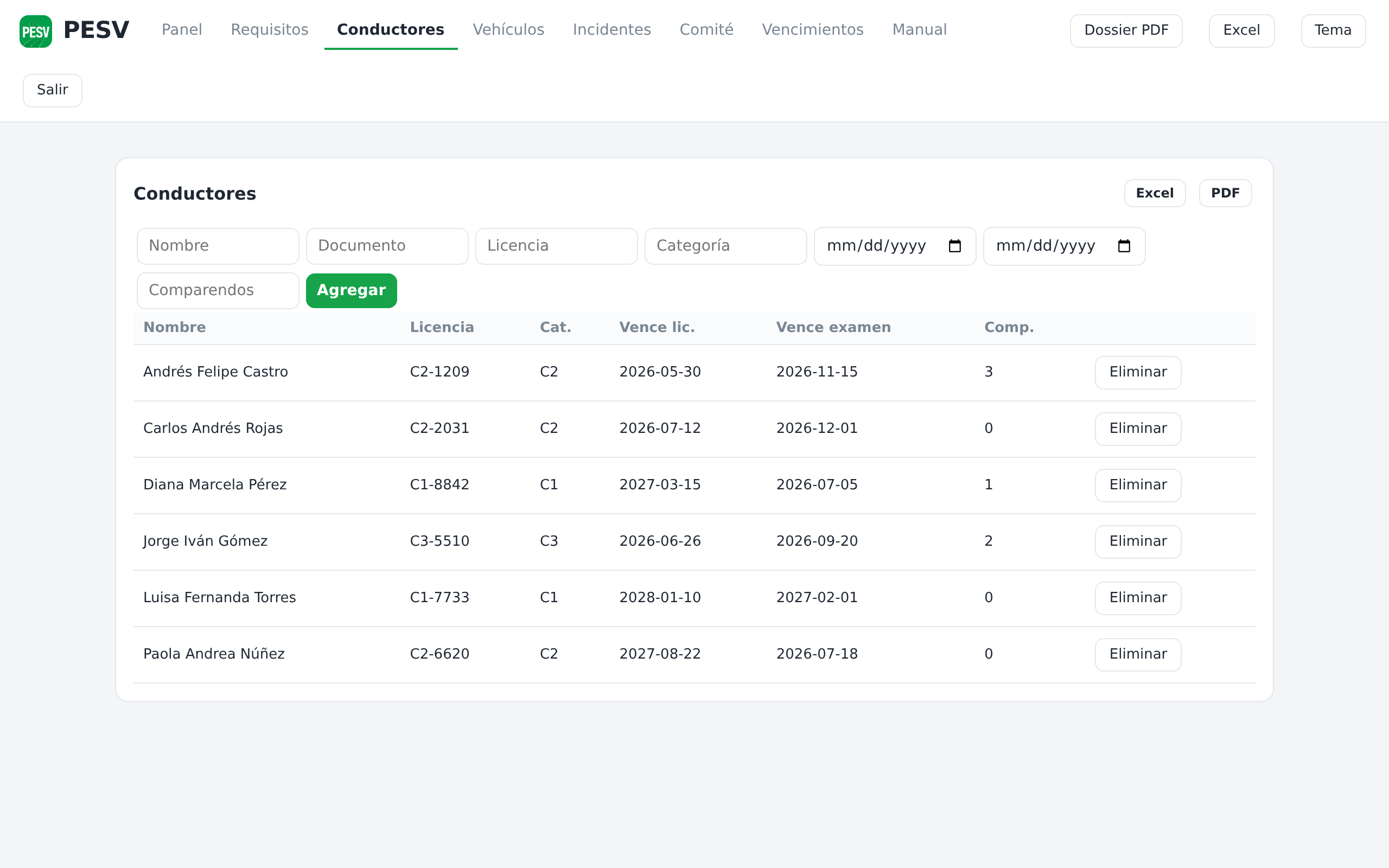Open the Panel tab
Screen dimensions: 1389x868
(181, 30)
